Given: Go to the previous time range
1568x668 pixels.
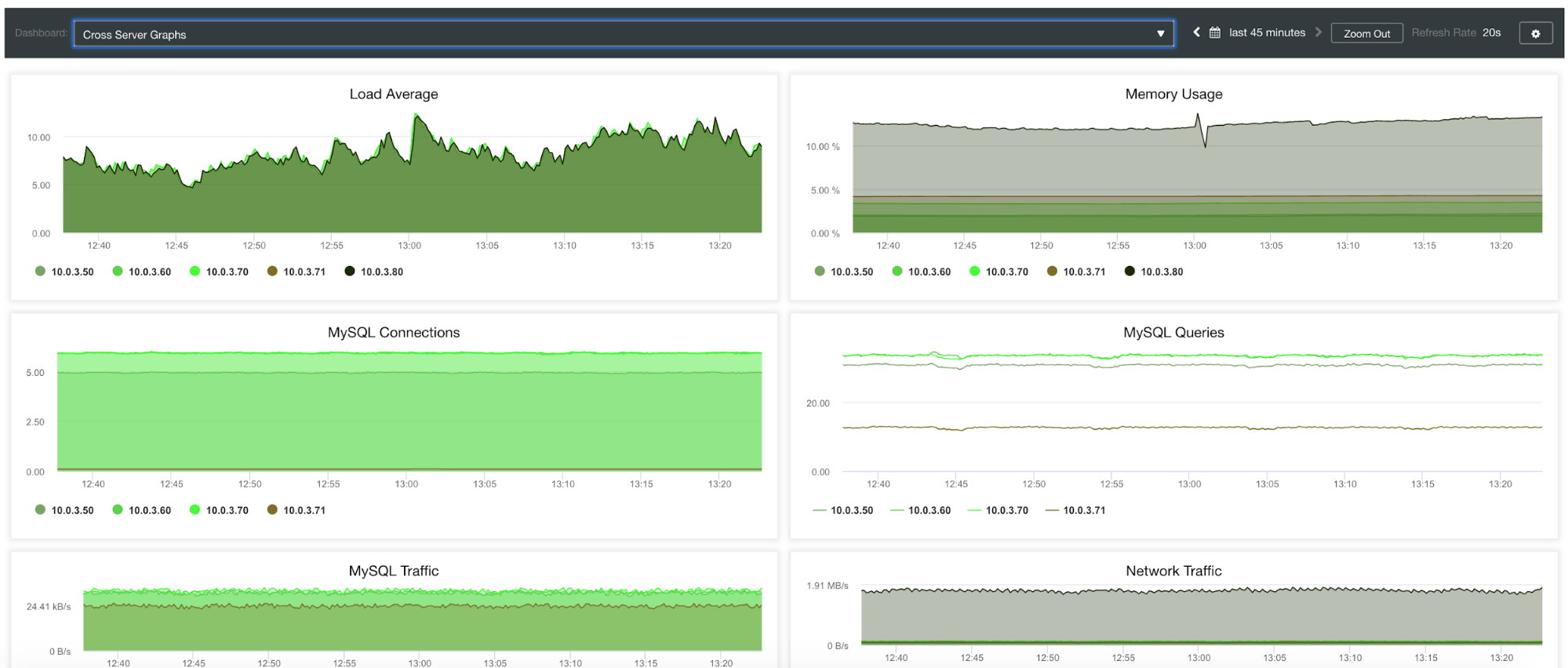Looking at the screenshot, I should (x=1196, y=32).
